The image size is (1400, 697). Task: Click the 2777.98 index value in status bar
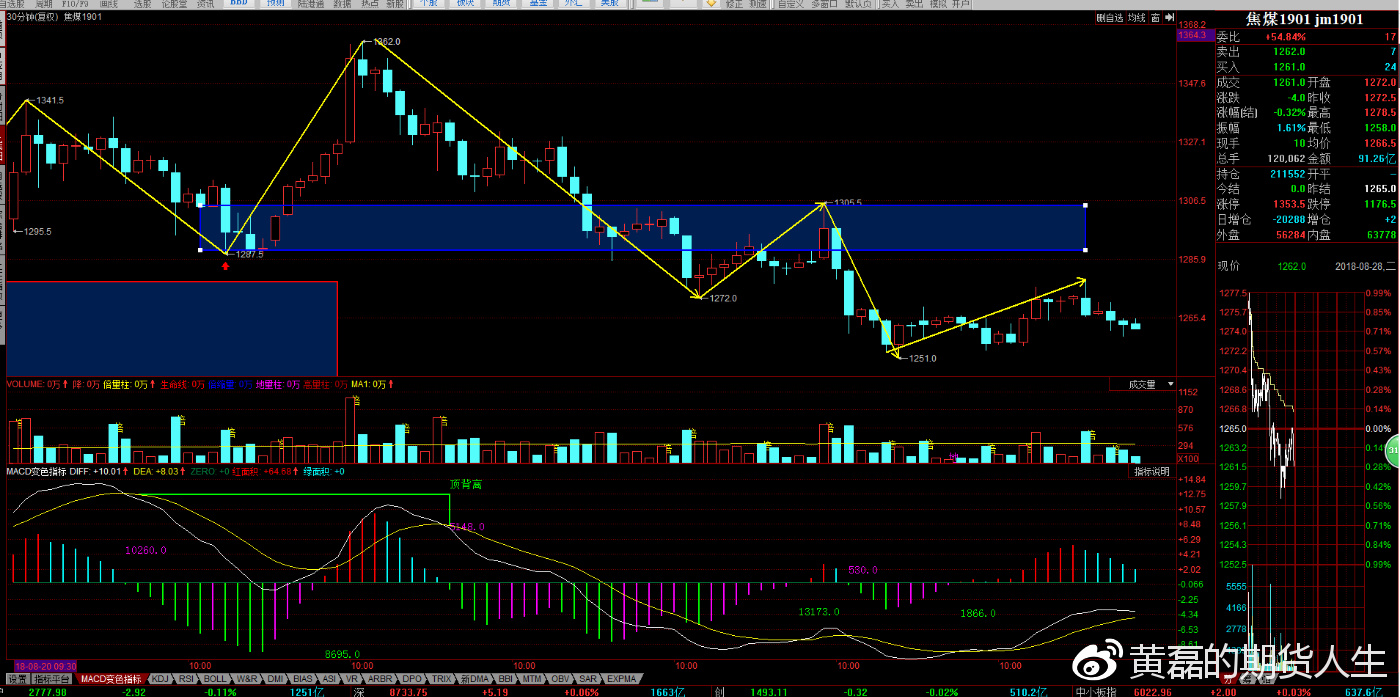point(47,691)
